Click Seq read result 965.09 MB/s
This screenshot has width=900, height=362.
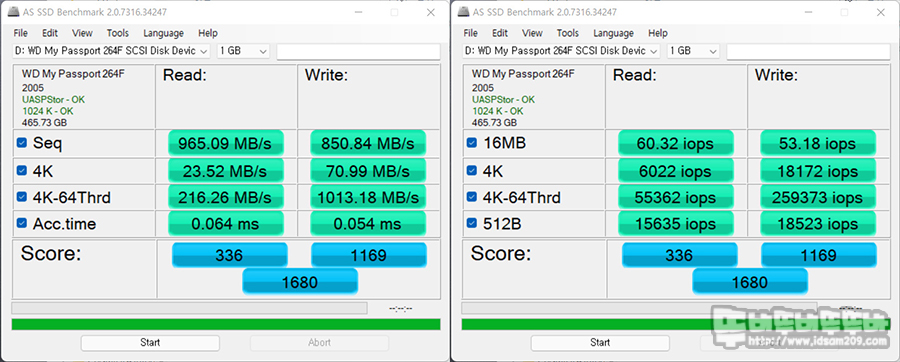click(x=226, y=143)
